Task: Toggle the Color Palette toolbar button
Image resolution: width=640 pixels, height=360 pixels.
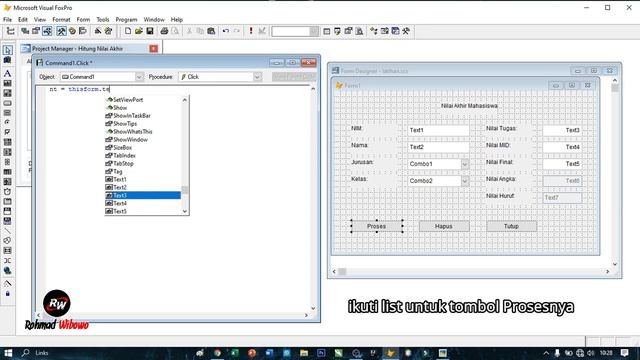Action: tap(72, 31)
